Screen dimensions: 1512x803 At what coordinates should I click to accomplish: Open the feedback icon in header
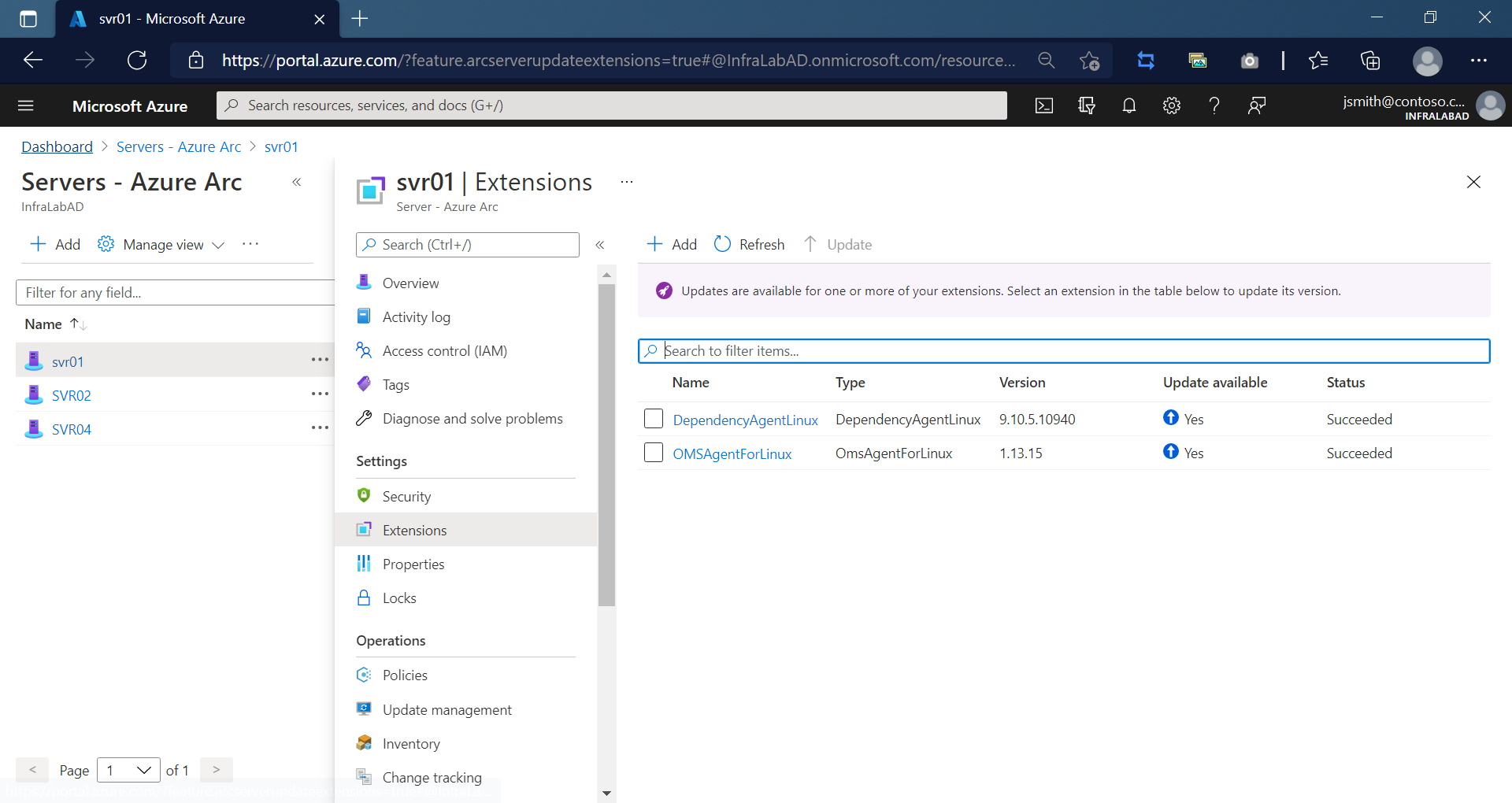[x=1256, y=105]
